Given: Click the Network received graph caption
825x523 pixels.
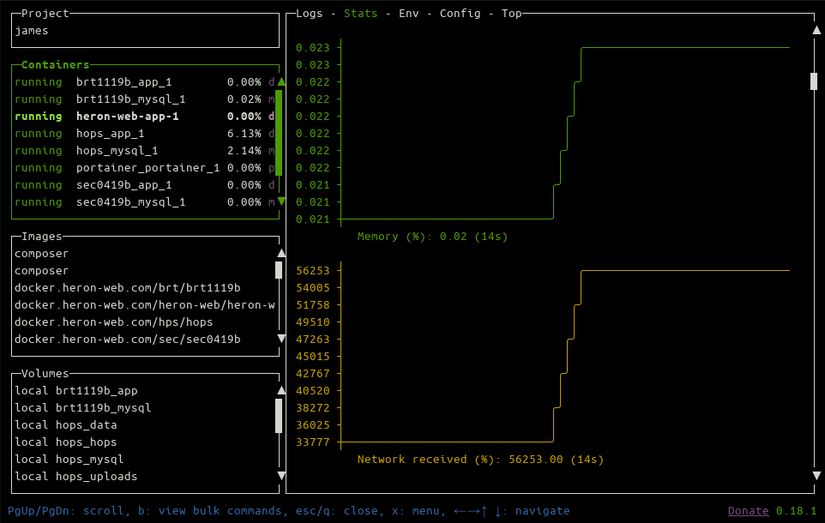Looking at the screenshot, I should [480, 459].
